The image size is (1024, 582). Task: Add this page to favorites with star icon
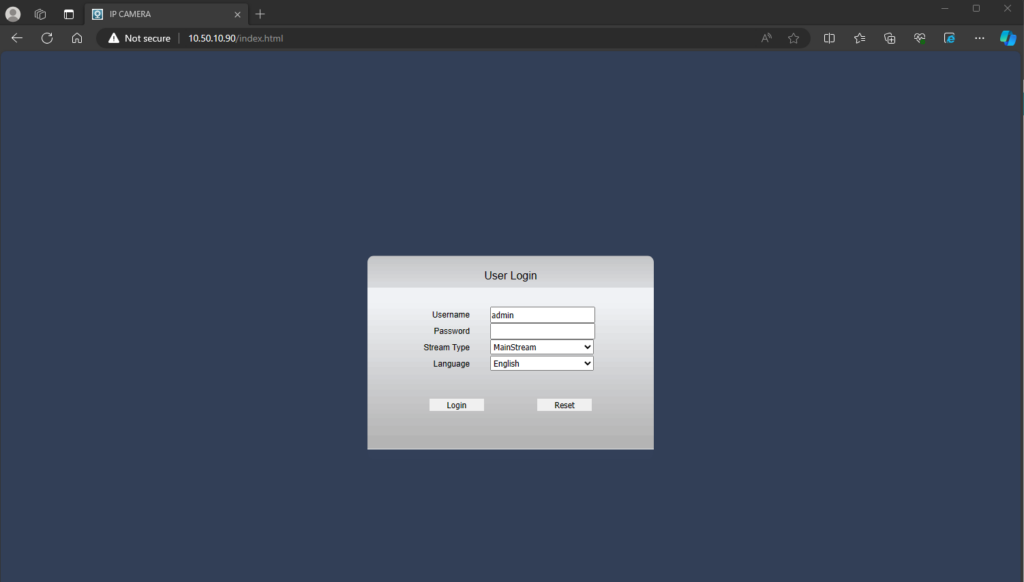click(793, 38)
